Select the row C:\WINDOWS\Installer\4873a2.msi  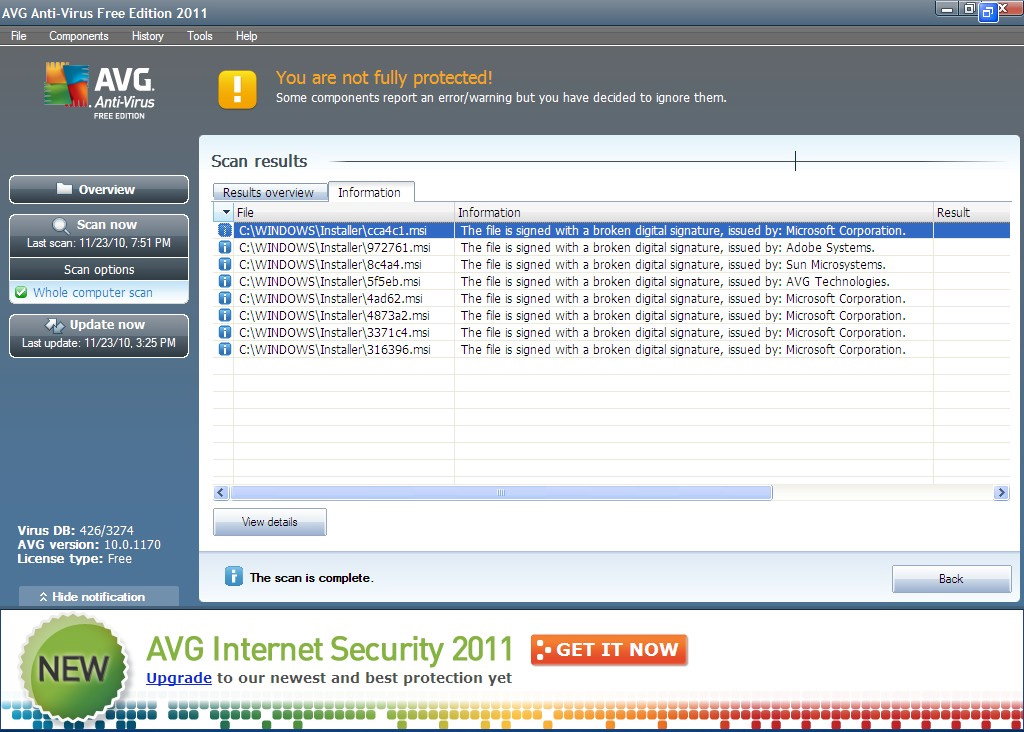[x=612, y=315]
